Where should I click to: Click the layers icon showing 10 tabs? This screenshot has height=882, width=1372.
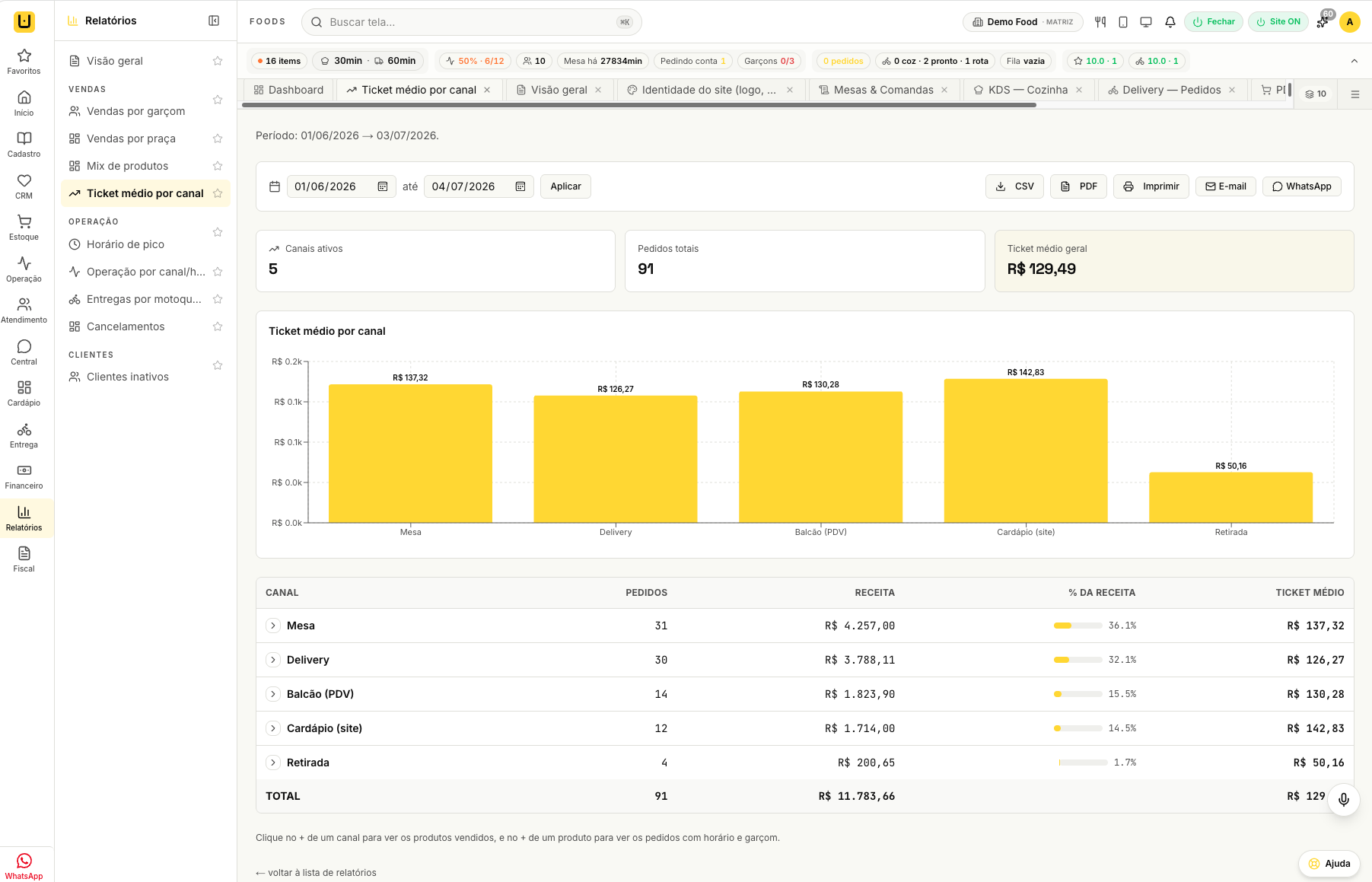click(1316, 94)
